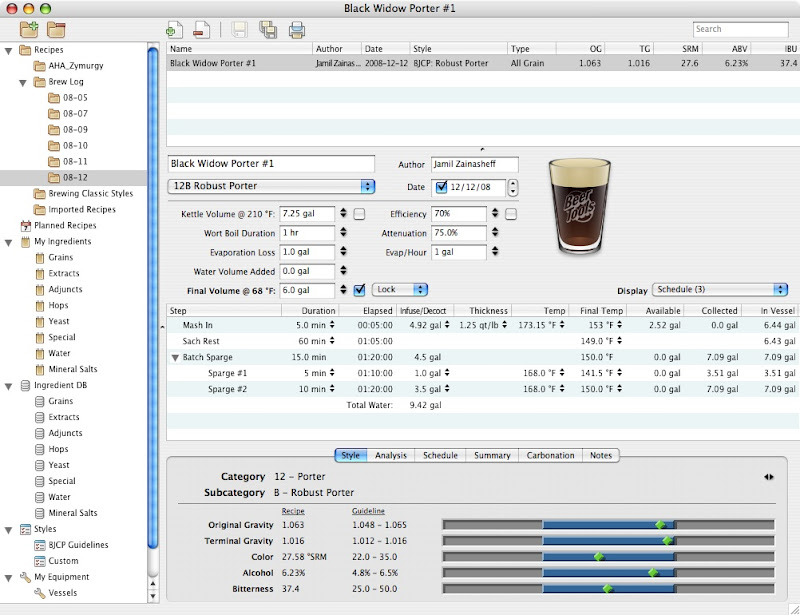Image resolution: width=800 pixels, height=615 pixels.
Task: Click the save all (stacked disks) icon
Action: (268, 29)
